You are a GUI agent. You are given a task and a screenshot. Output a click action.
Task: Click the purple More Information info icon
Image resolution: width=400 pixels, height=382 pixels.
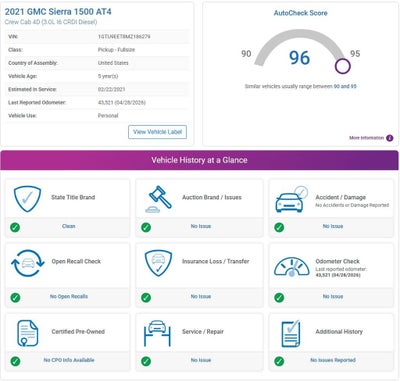pos(390,138)
